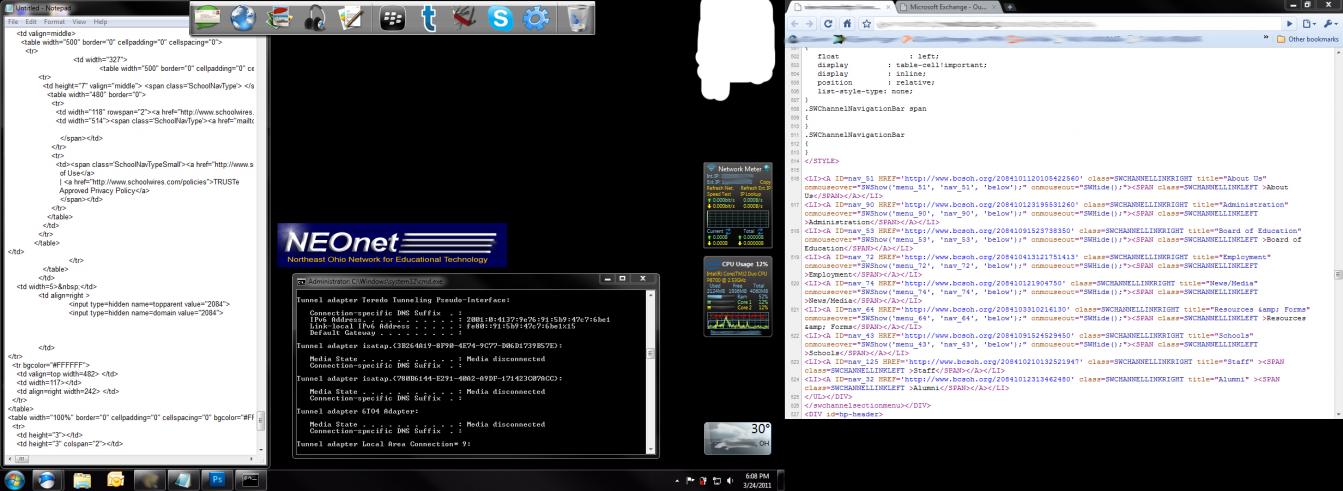Open the BlackBerry icon in the dock

(x=393, y=18)
